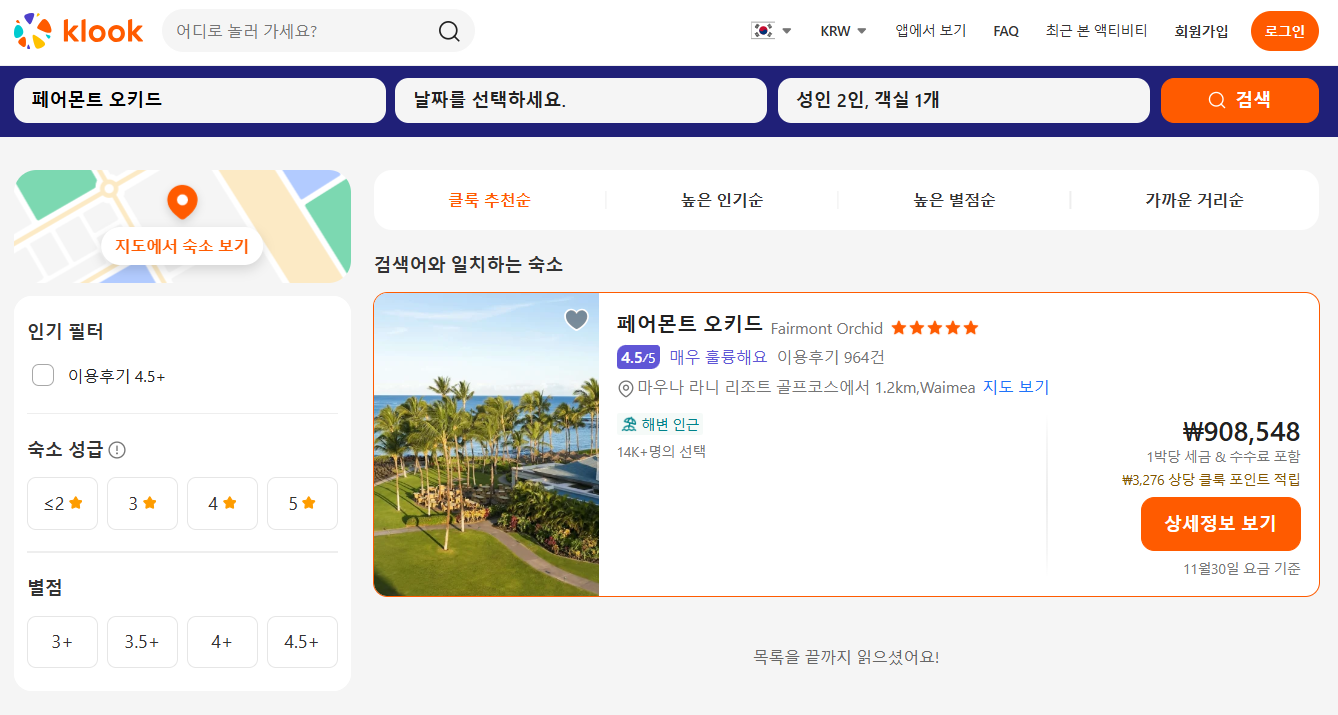1338x715 pixels.
Task: Click ₩3,276 상당 클룩 포인트 적립 text
Action: click(x=1211, y=480)
